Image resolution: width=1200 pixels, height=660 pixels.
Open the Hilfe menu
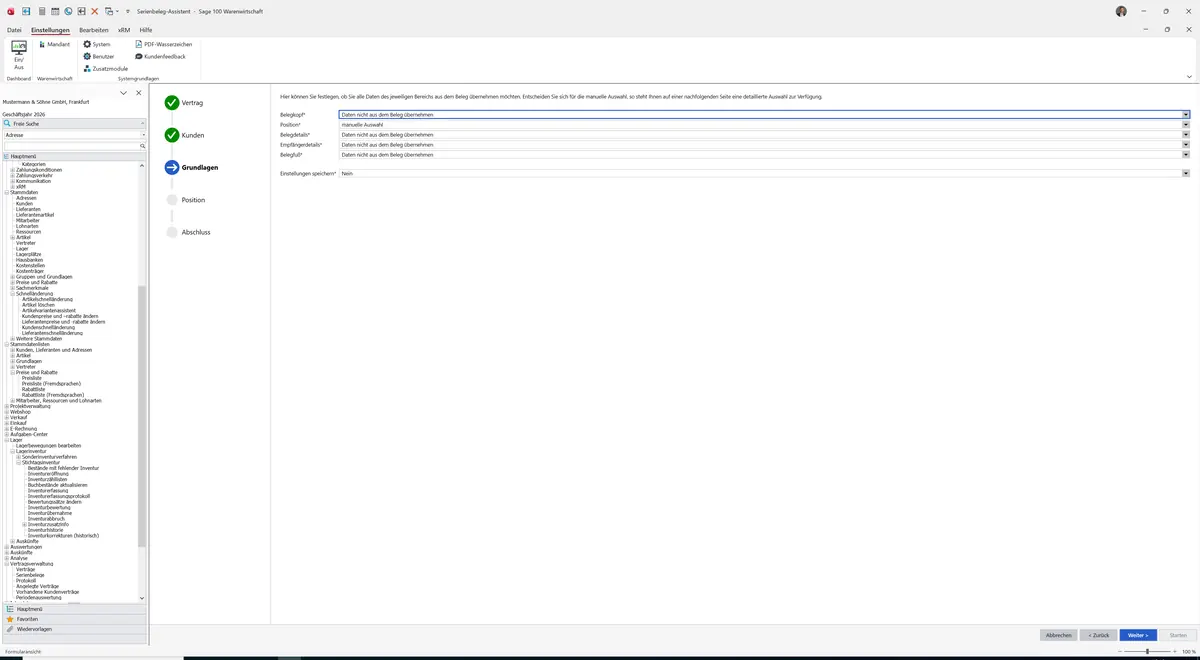[x=146, y=30]
